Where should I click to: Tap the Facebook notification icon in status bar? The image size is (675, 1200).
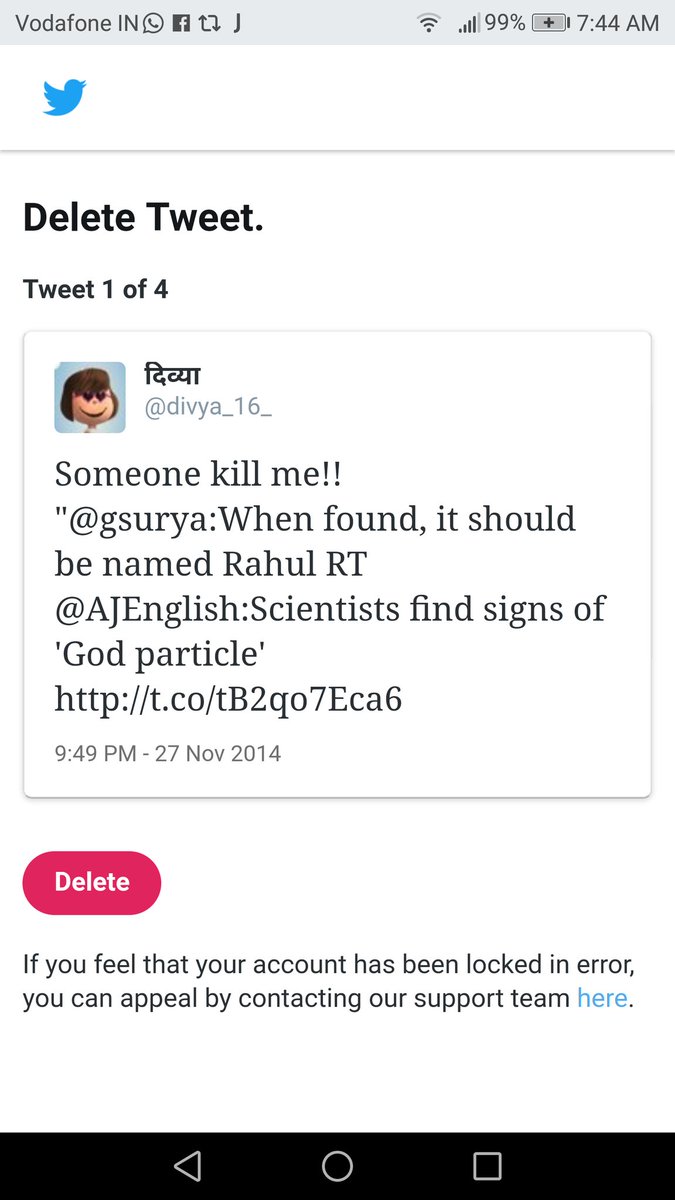pos(182,23)
